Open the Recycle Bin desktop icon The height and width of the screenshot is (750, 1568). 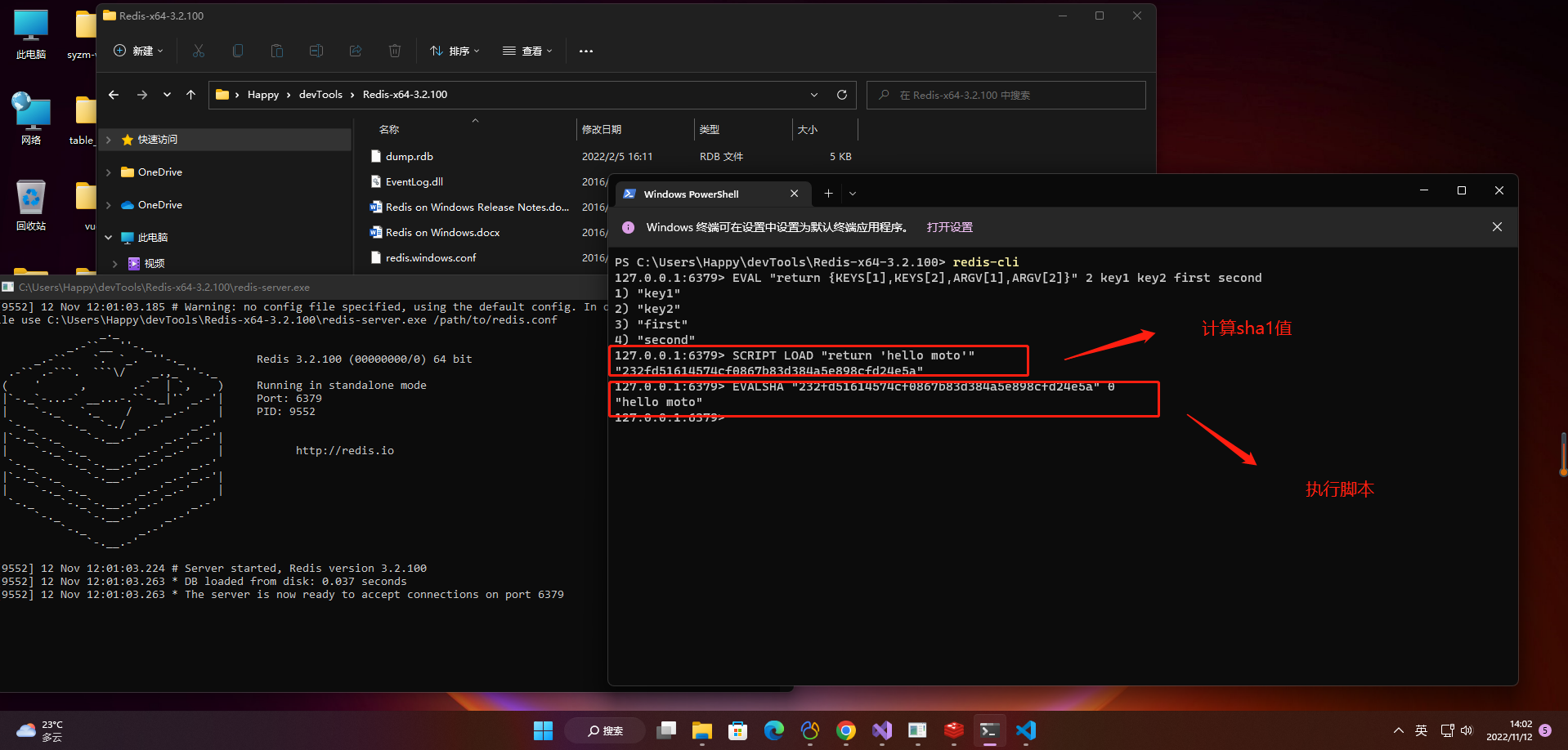(31, 205)
